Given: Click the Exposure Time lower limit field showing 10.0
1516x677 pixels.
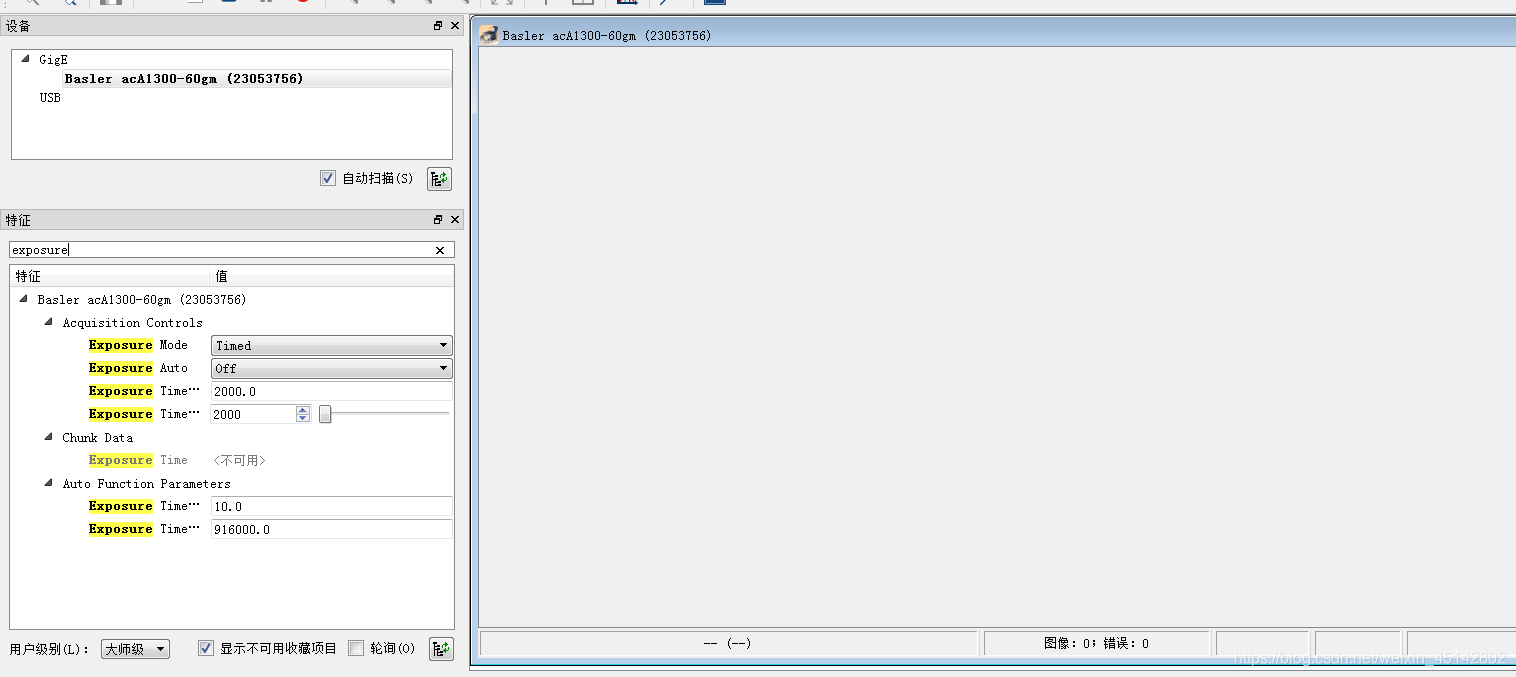Looking at the screenshot, I should 332,506.
